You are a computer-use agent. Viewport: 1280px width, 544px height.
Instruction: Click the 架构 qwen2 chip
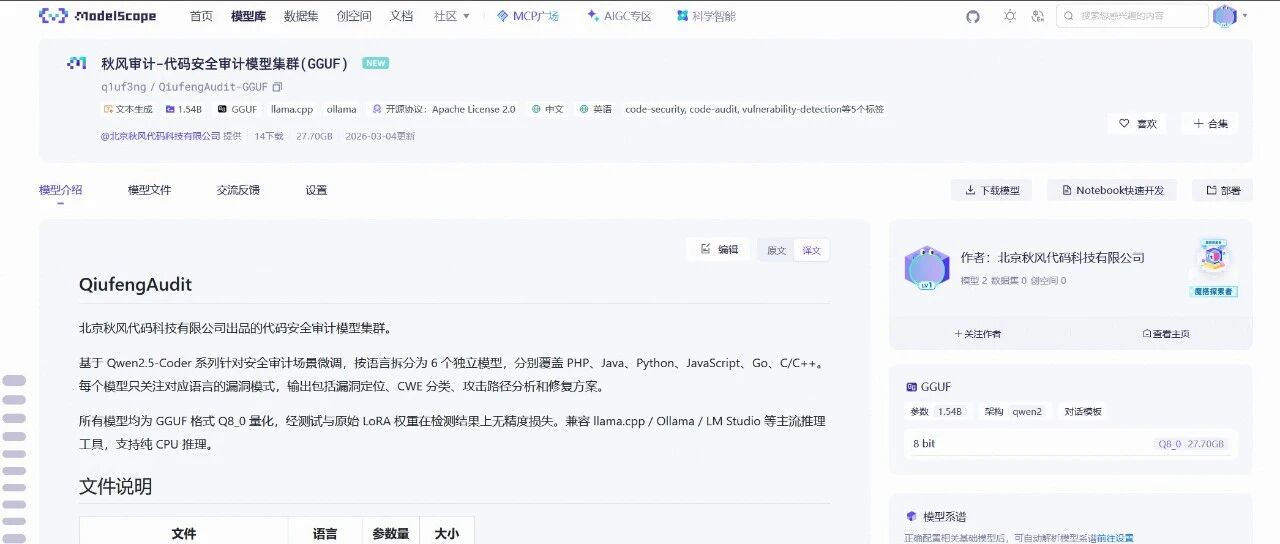click(1012, 411)
